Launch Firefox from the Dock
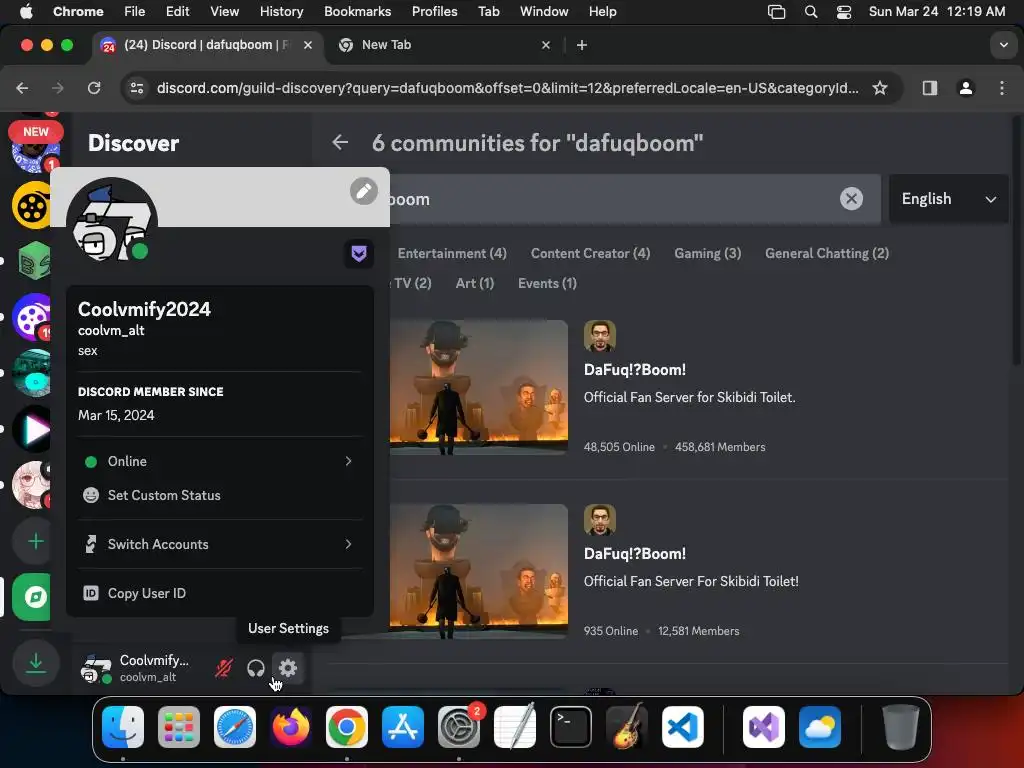Viewport: 1024px width, 768px height. click(291, 727)
